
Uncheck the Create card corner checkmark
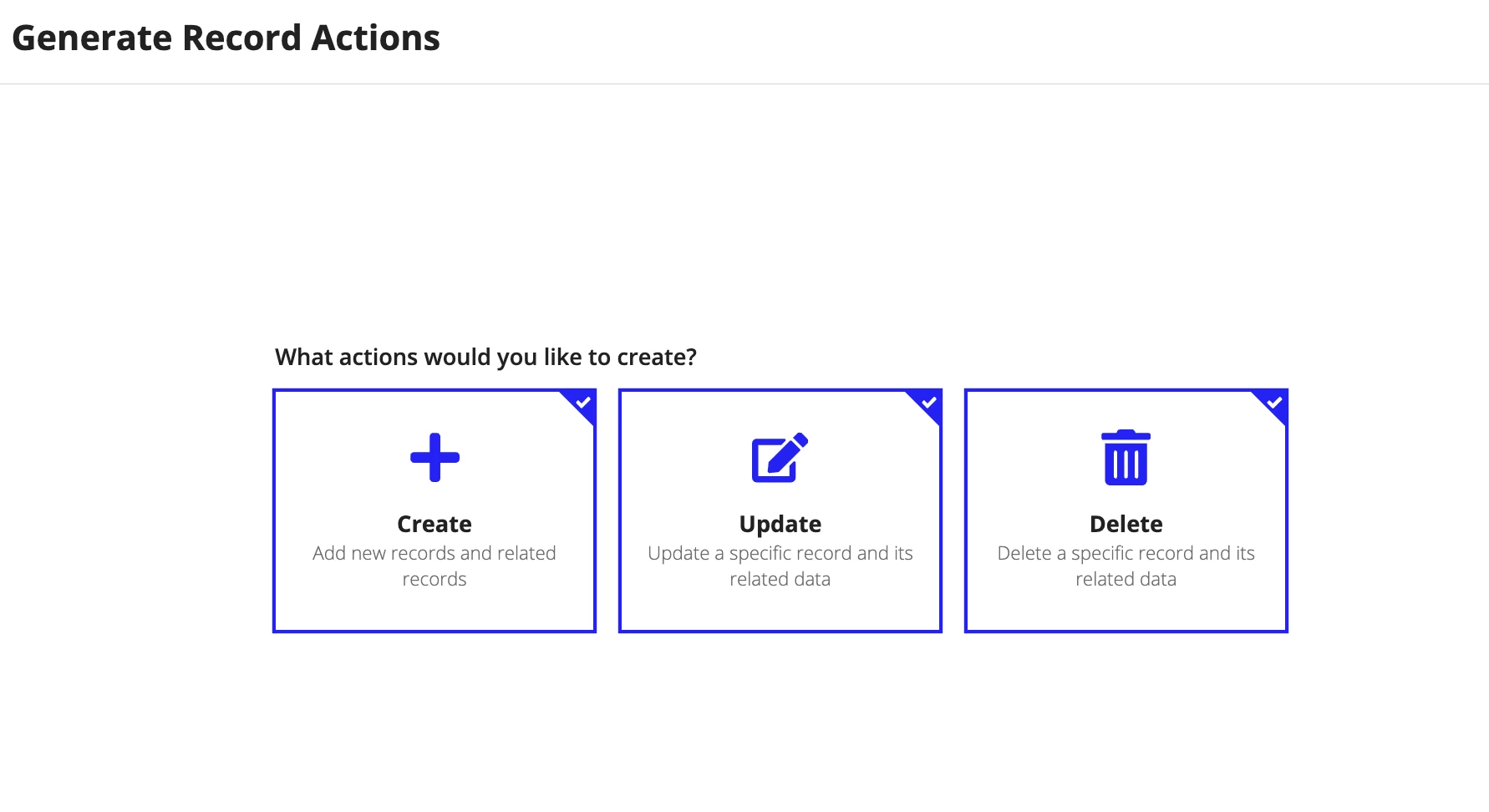583,403
